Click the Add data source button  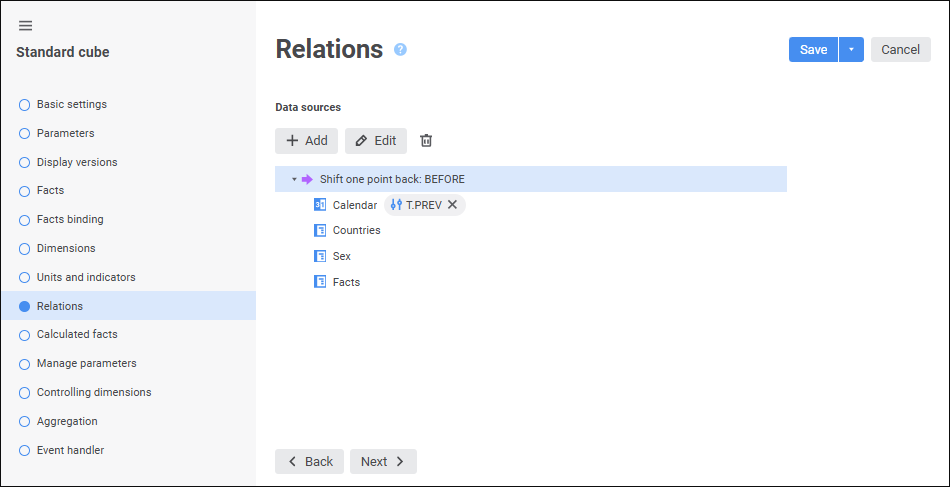[x=306, y=141]
